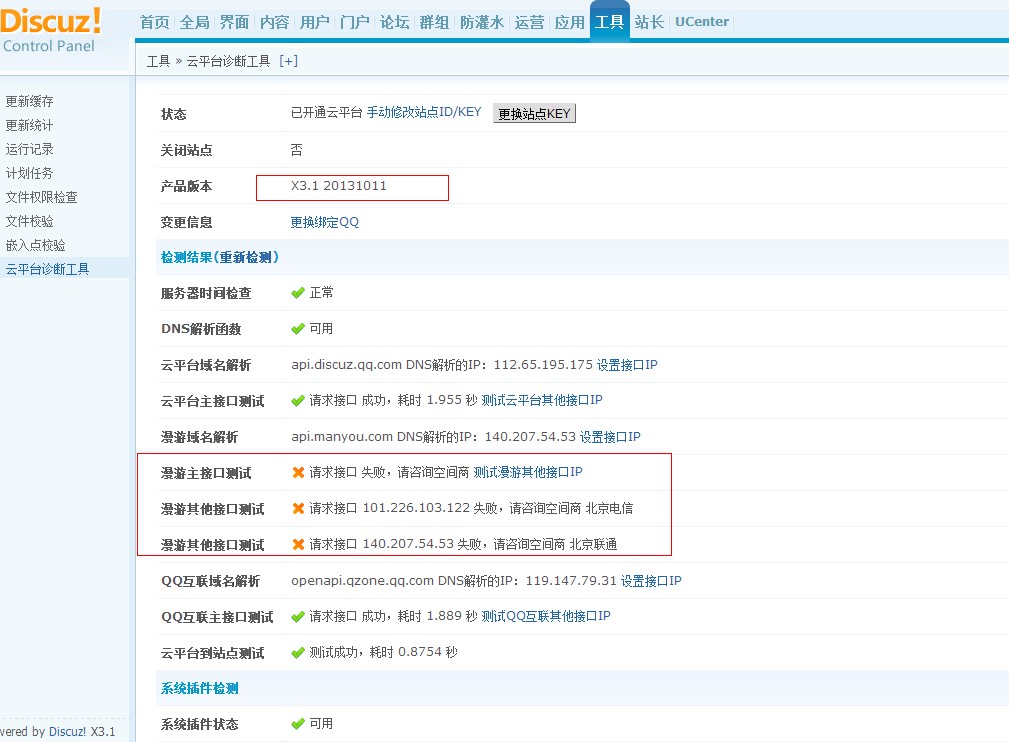The height and width of the screenshot is (742, 1009).
Task: Switch to the 论坛 navigation tab
Action: click(394, 22)
